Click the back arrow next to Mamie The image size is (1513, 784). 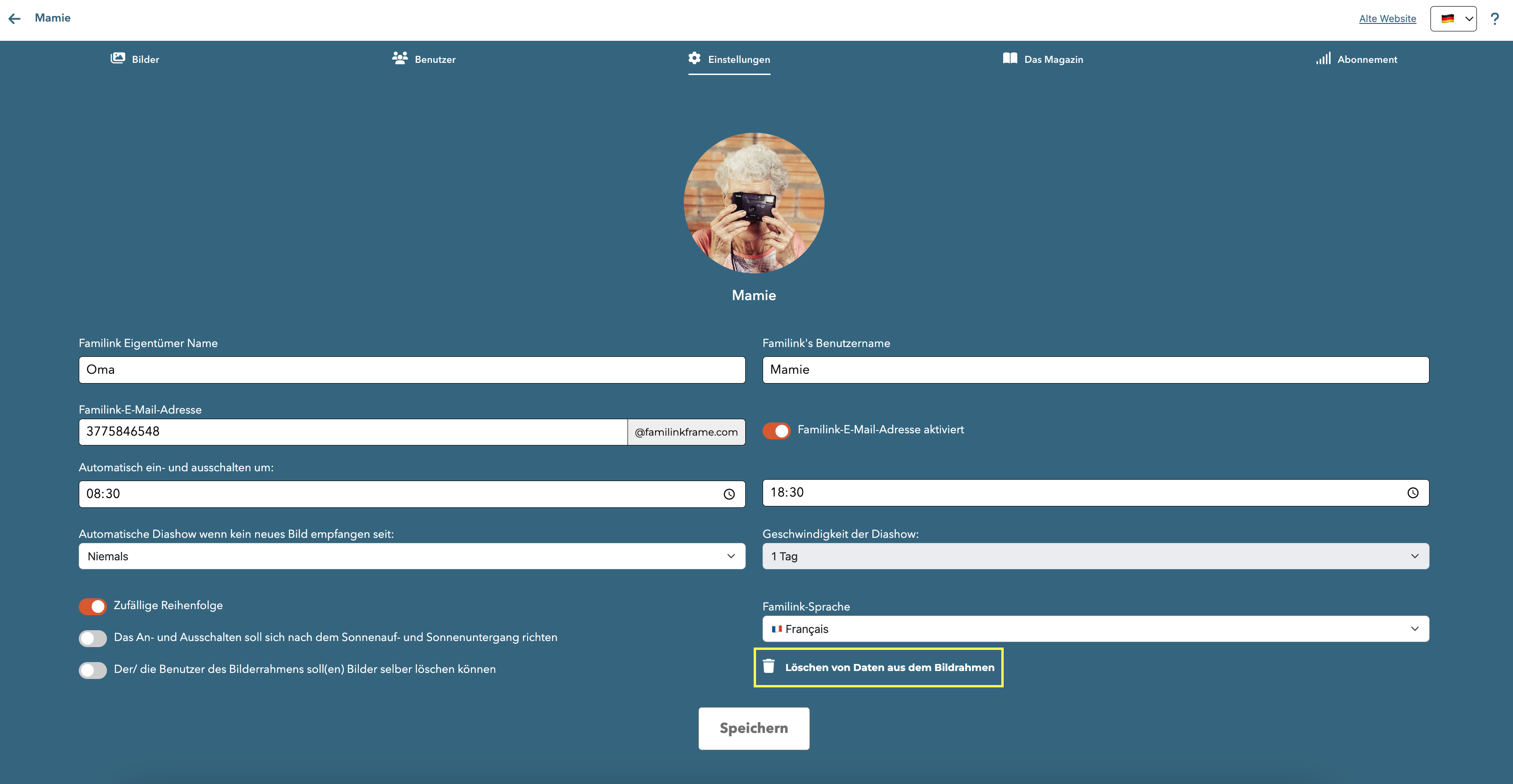click(x=15, y=19)
